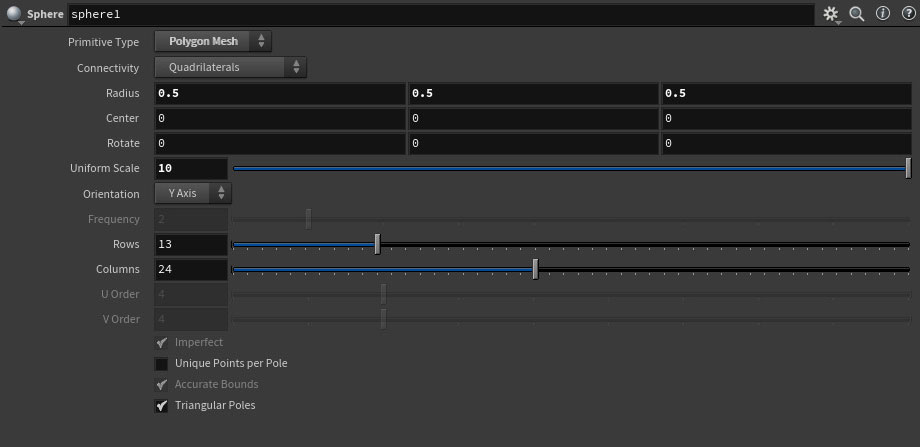Click the Rows value field
The image size is (920, 447).
coord(191,245)
